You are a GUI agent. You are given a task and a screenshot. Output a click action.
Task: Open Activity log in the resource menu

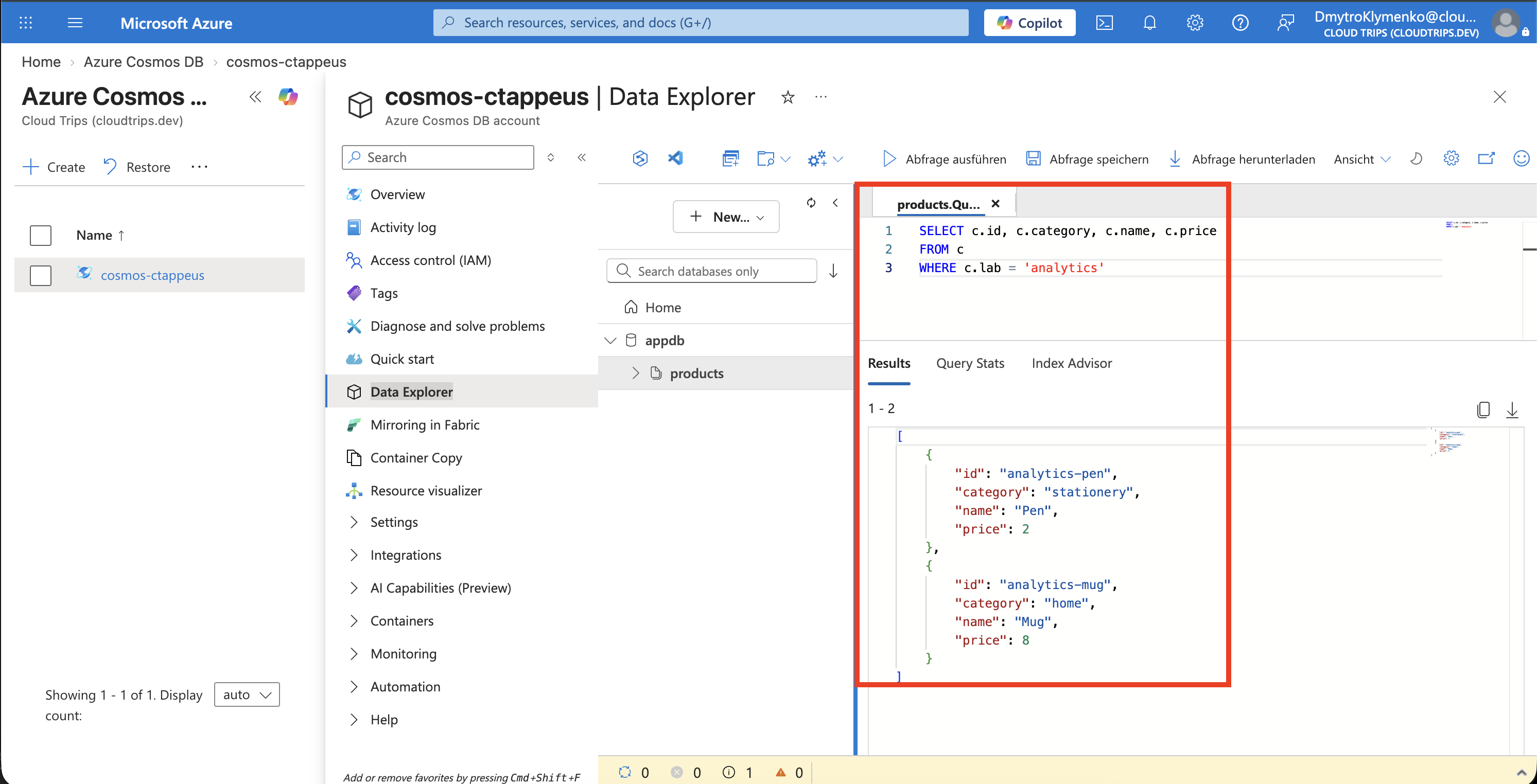[403, 227]
